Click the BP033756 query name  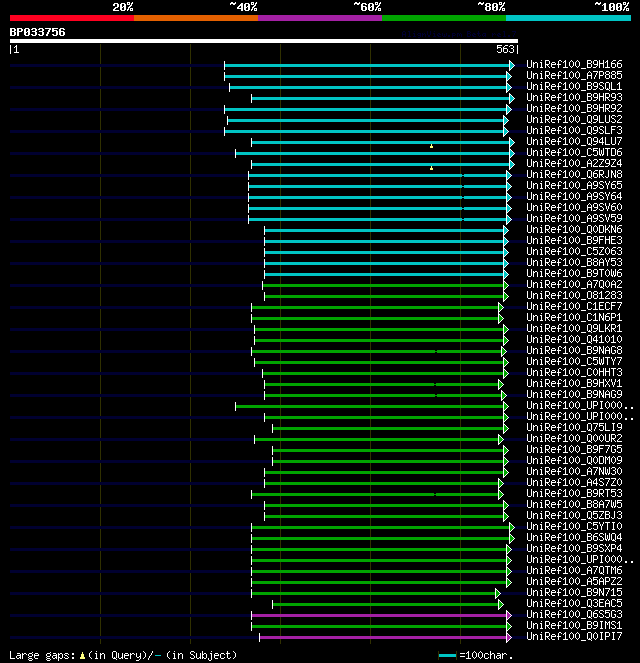(37, 32)
